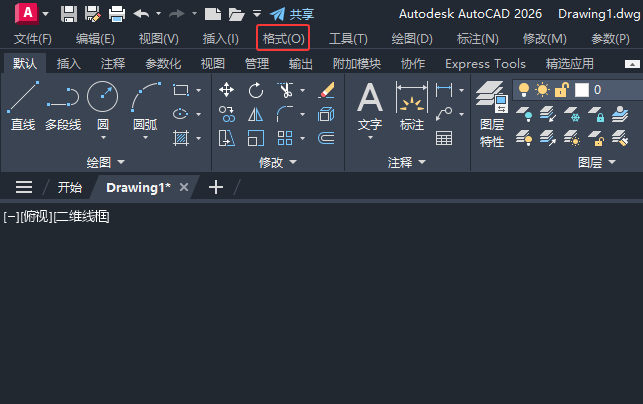Viewport: 643px width, 404px height.
Task: Expand the Draw (绘图) panel
Action: (105, 162)
